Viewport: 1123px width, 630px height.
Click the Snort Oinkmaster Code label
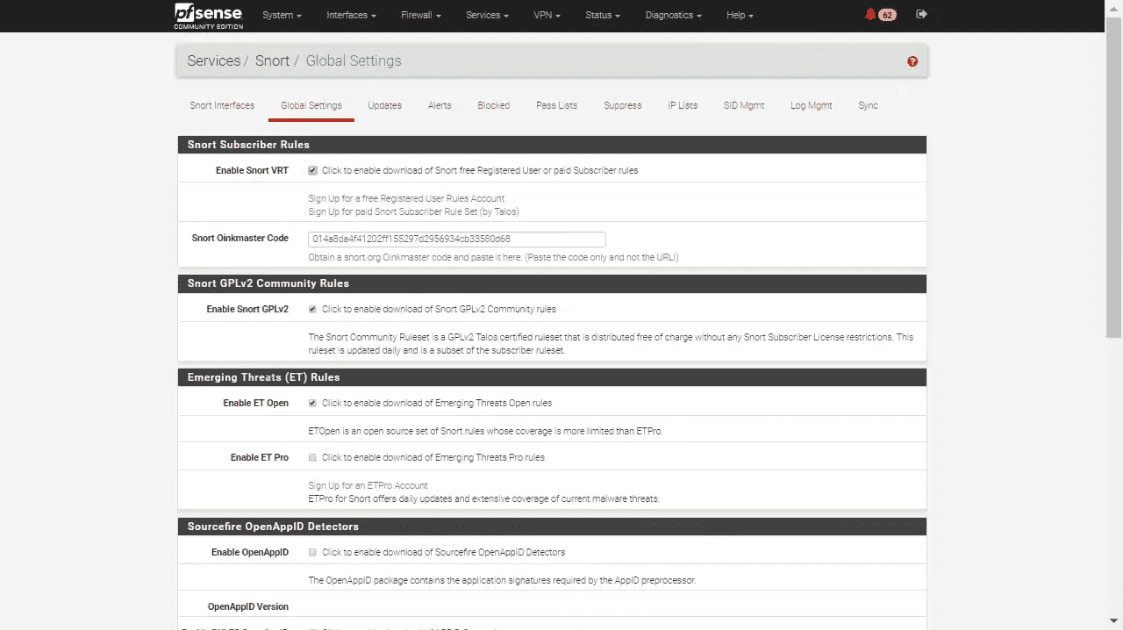(x=240, y=238)
